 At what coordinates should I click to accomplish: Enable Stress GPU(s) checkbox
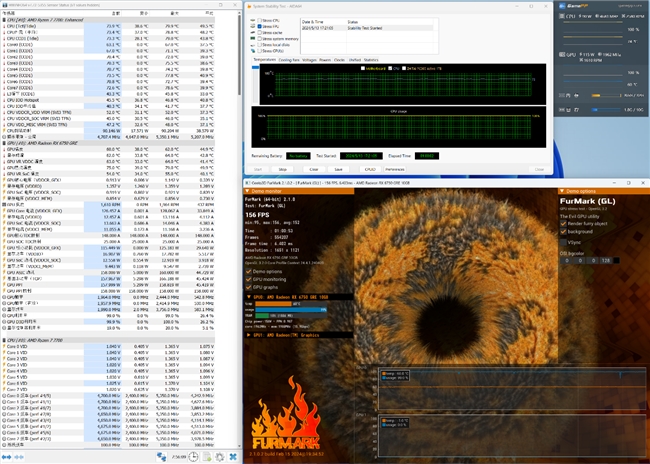(x=260, y=51)
